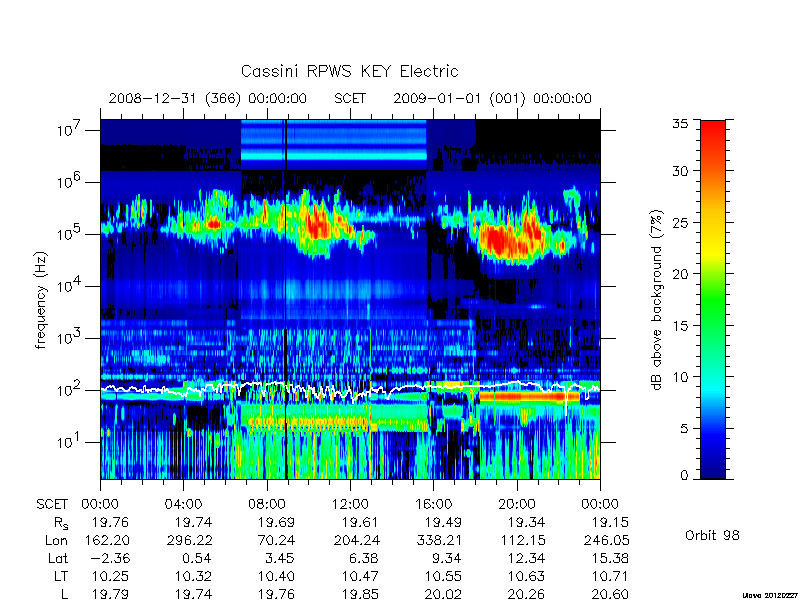Viewport: 800px width, 600px height.
Task: Click the Lon value "162.20"
Action: coord(106,540)
